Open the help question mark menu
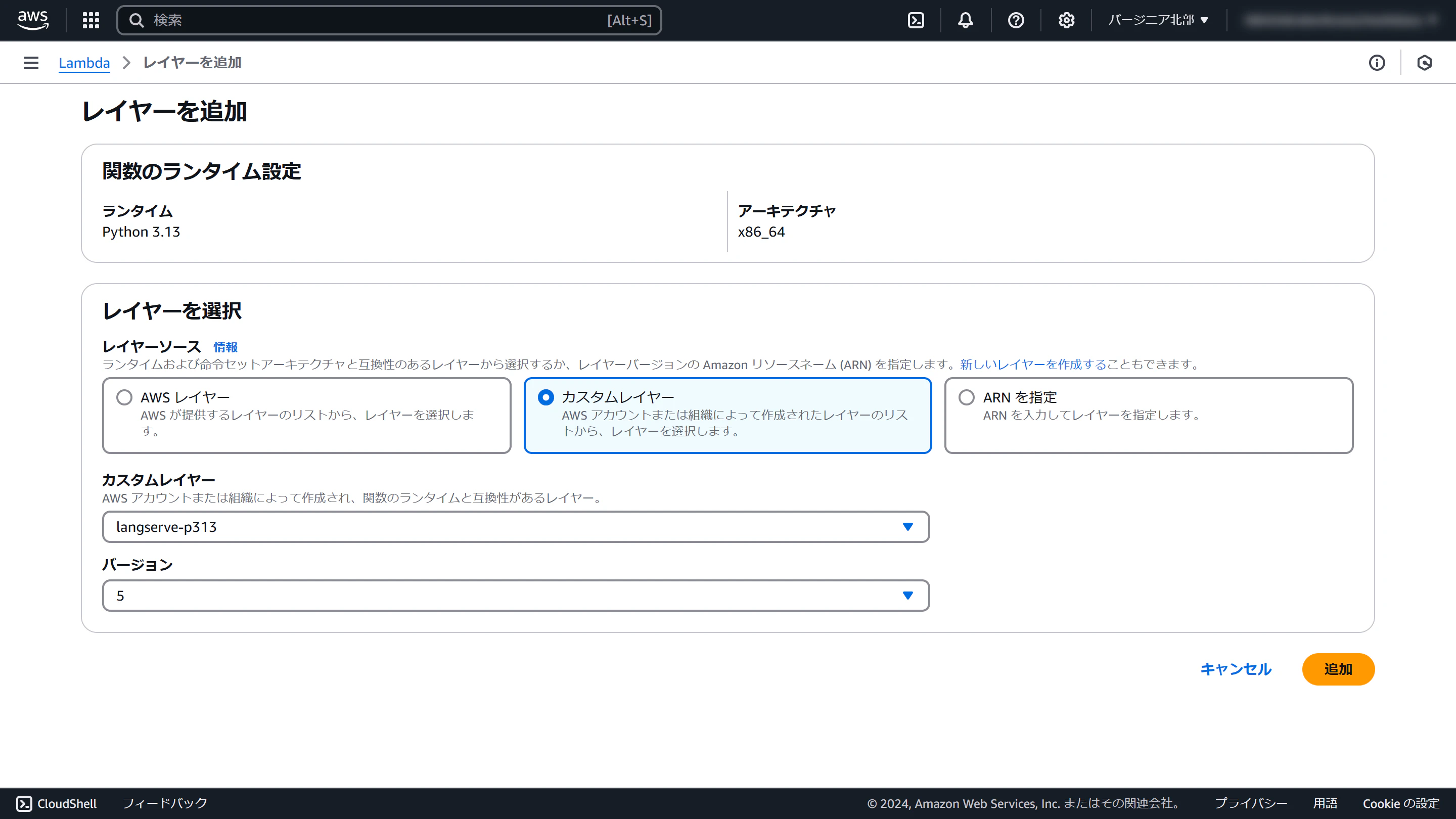The width and height of the screenshot is (1456, 819). point(1016,20)
